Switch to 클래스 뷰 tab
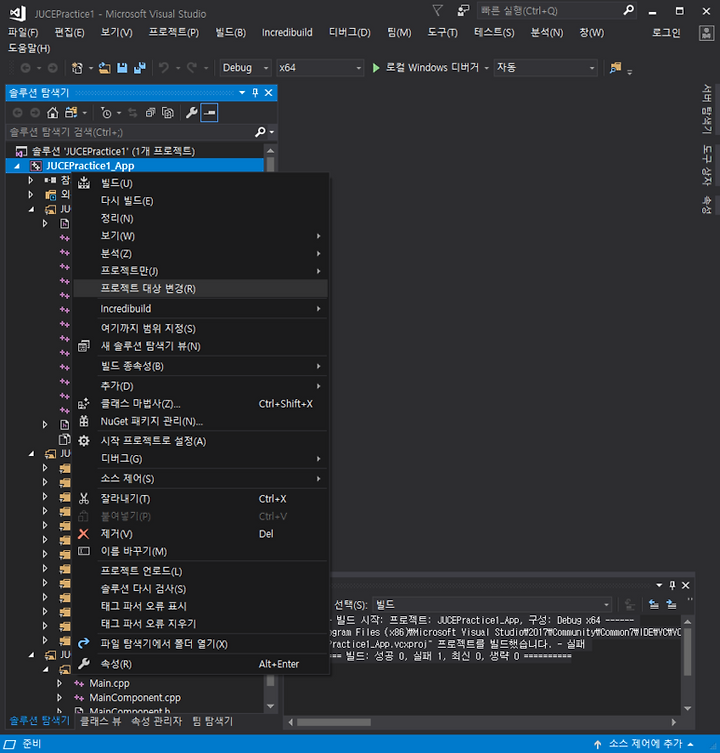This screenshot has height=753, width=720. tap(100, 721)
